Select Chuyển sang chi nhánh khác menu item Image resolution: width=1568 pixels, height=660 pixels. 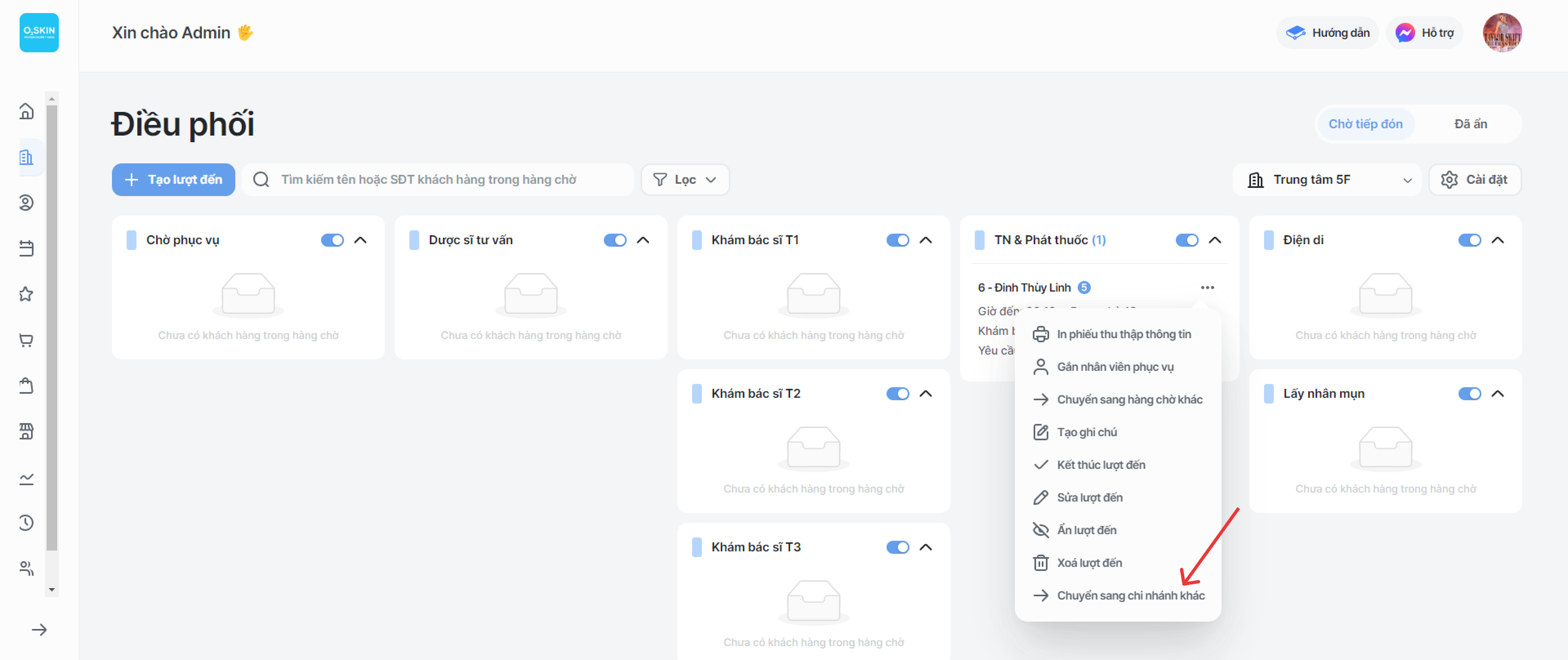click(1130, 595)
